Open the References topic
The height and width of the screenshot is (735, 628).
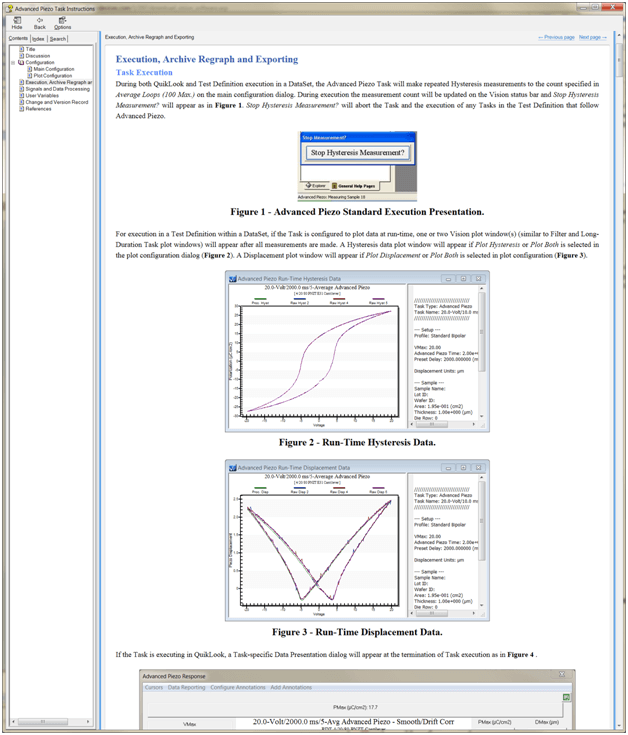click(38, 109)
